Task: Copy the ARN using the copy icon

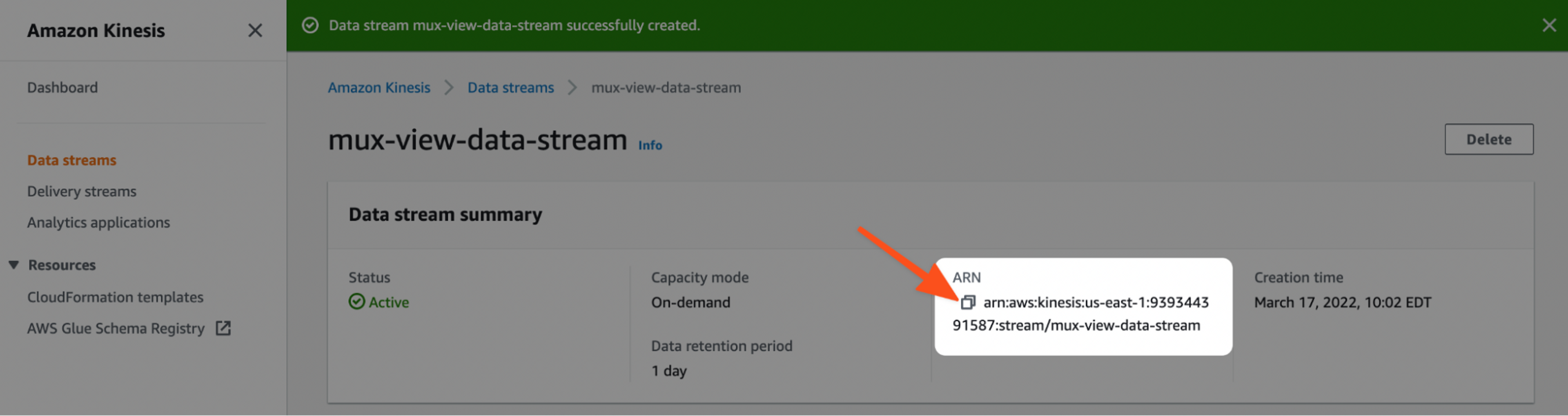Action: 968,302
